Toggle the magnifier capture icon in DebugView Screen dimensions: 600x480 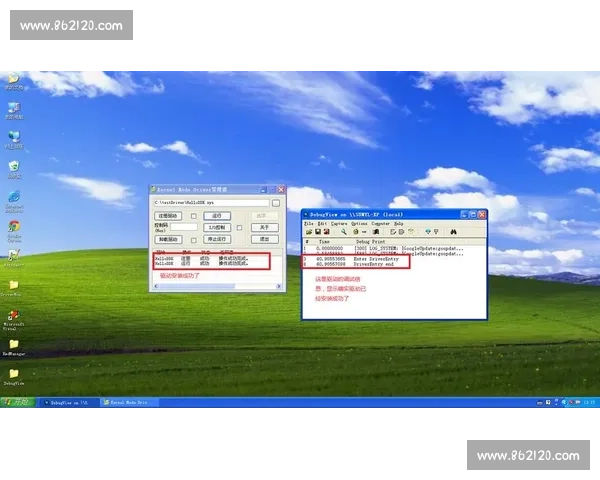[x=344, y=232]
